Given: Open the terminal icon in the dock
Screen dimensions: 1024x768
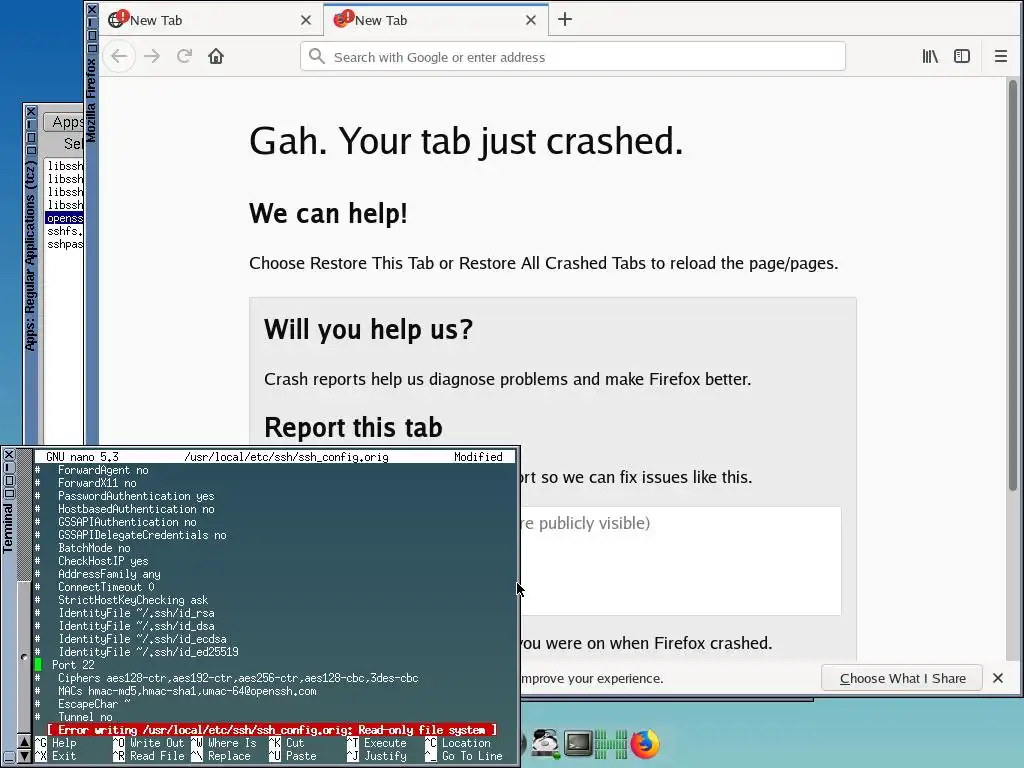Looking at the screenshot, I should point(578,743).
